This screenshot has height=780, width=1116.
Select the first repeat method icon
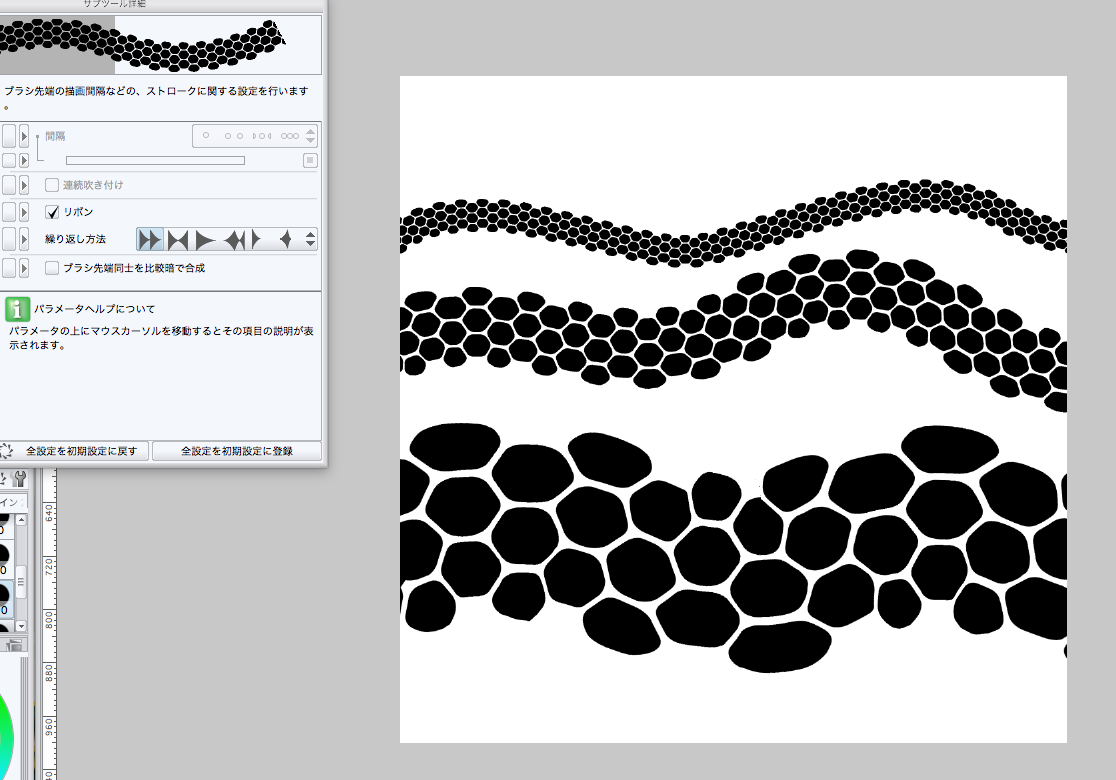point(150,240)
